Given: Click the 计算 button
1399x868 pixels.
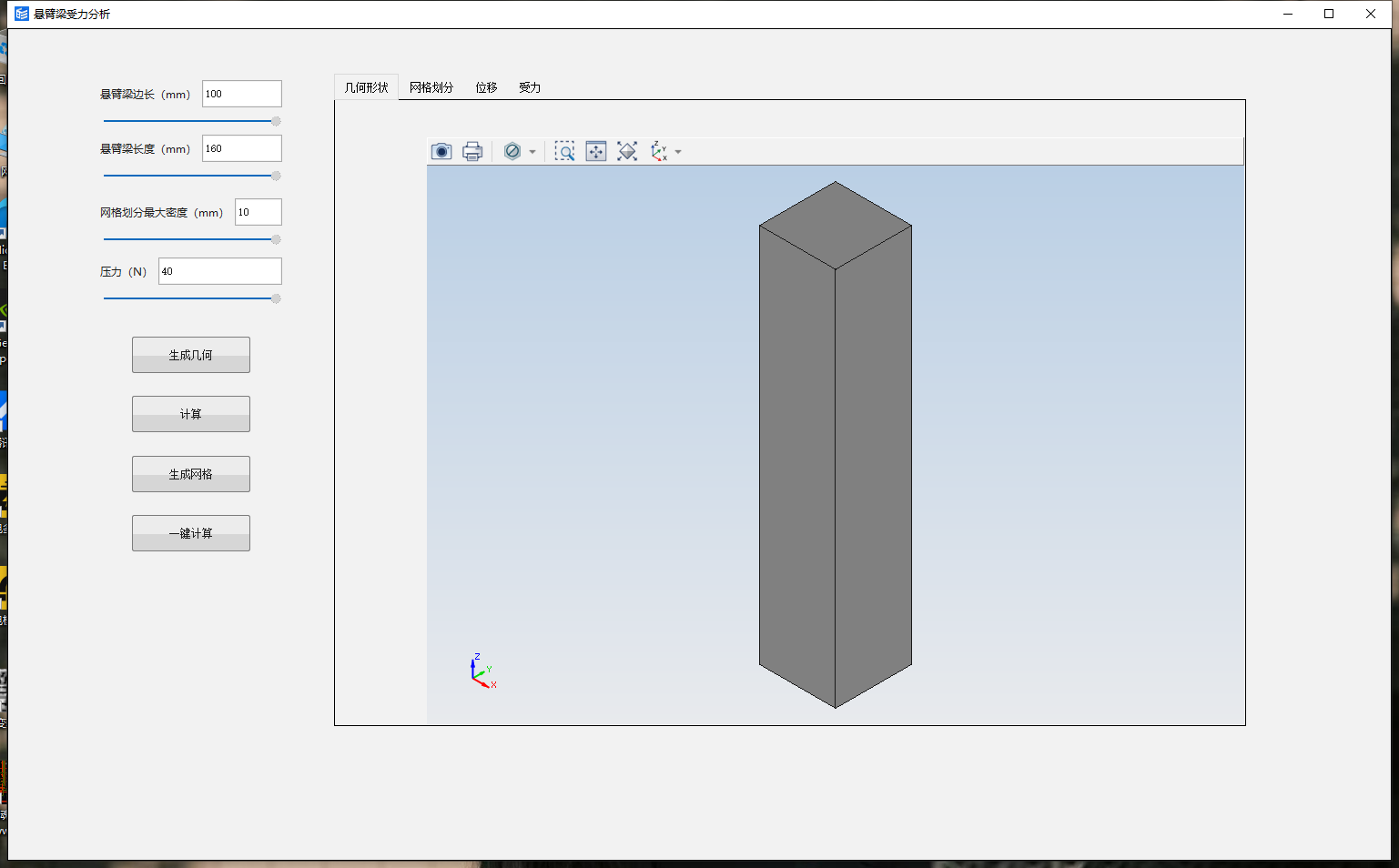Looking at the screenshot, I should tap(191, 414).
